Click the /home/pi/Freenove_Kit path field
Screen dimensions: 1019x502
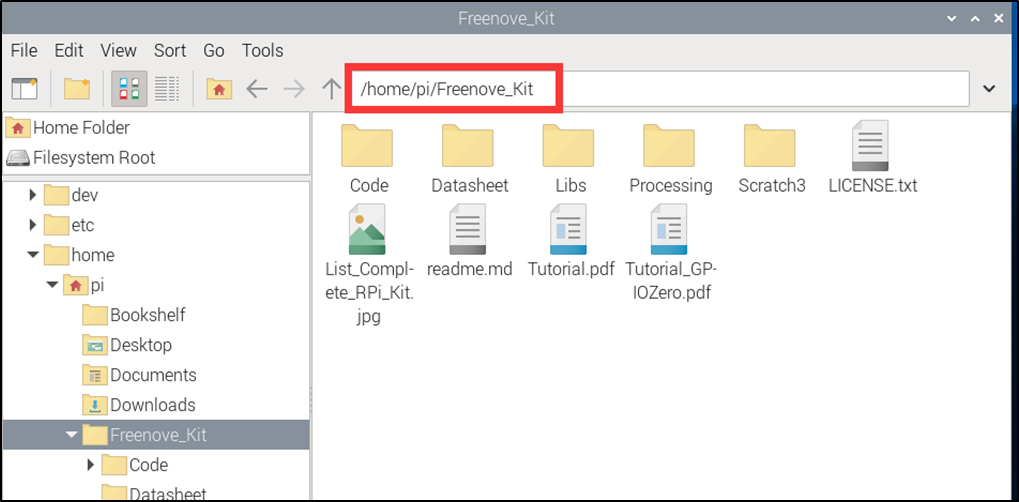click(x=660, y=89)
